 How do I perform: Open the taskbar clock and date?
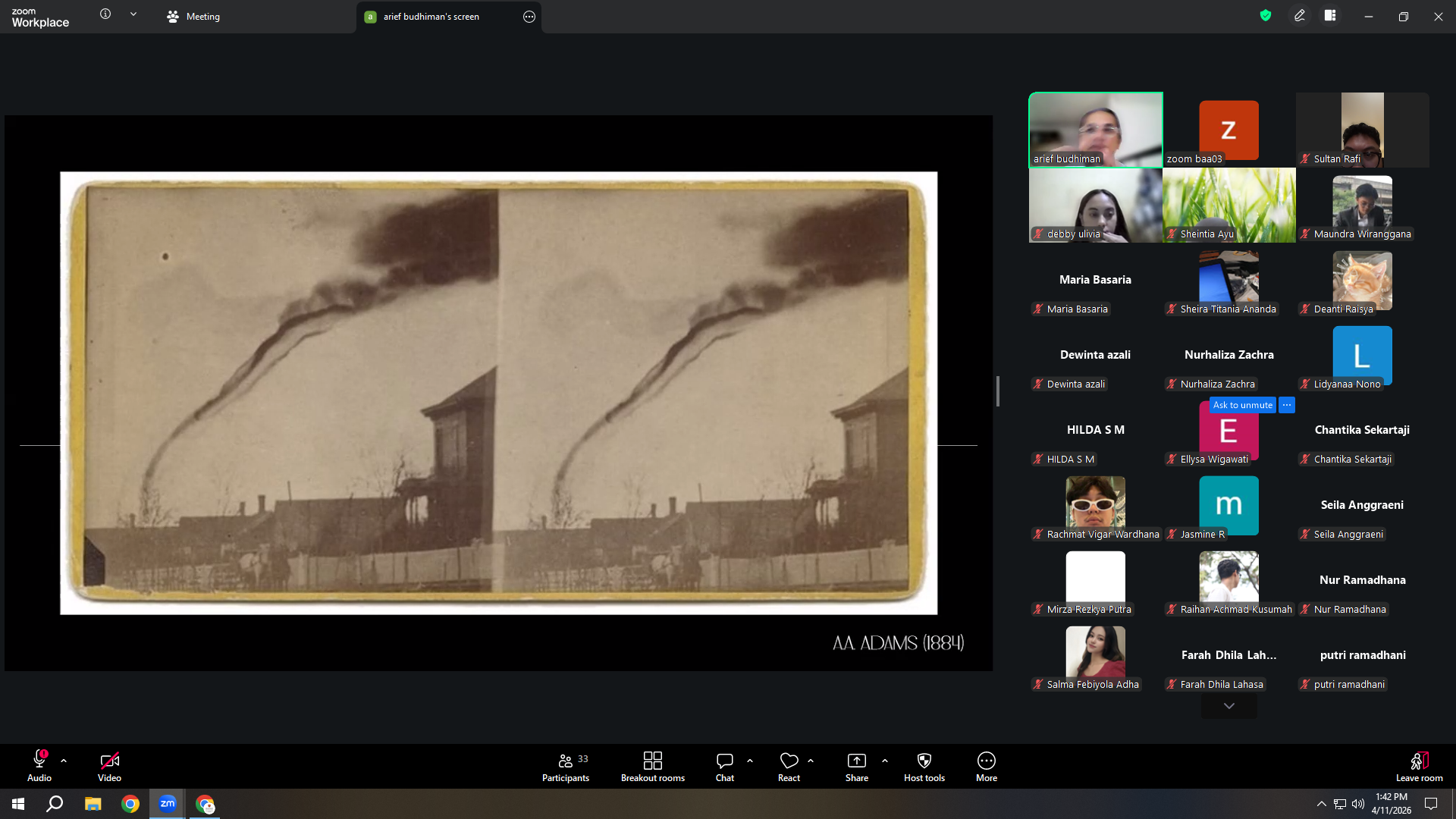(x=1392, y=804)
